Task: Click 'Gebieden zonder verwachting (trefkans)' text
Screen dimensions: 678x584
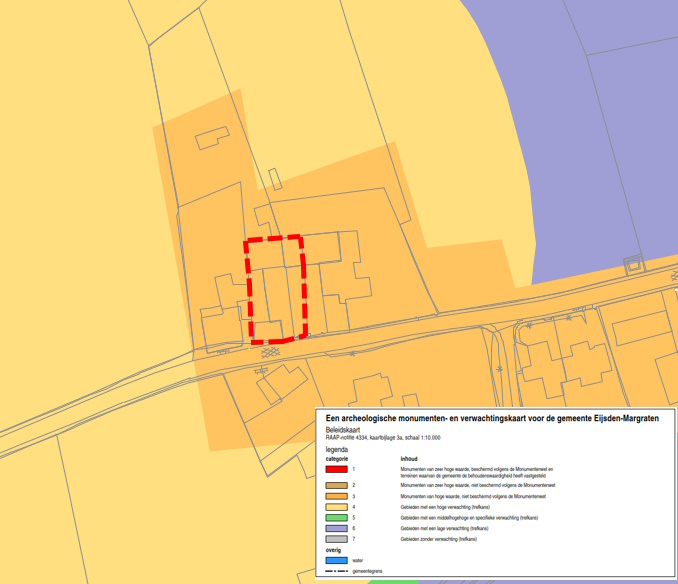Action: pyautogui.click(x=438, y=539)
